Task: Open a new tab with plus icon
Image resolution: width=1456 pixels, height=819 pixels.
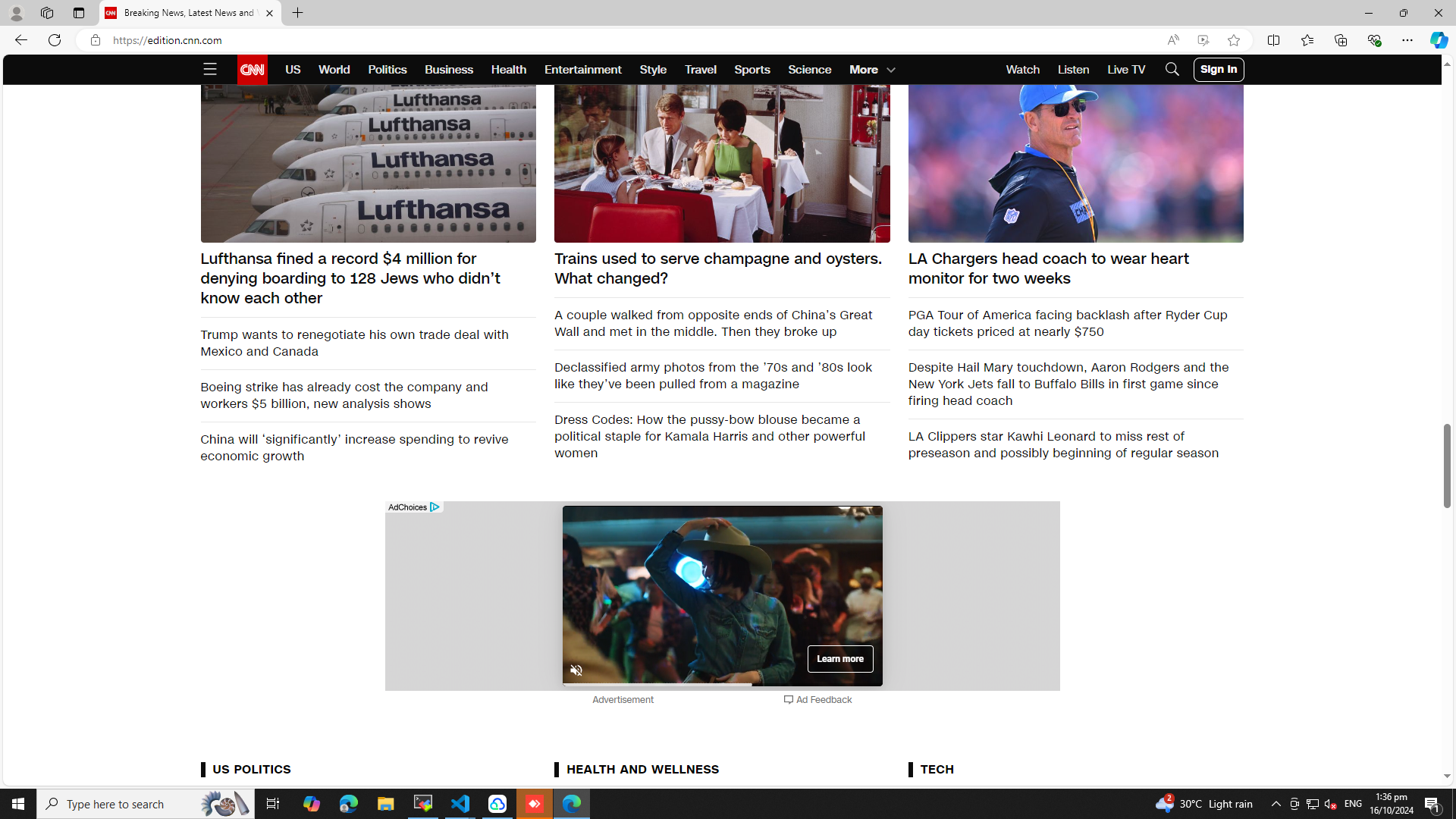Action: [x=298, y=13]
